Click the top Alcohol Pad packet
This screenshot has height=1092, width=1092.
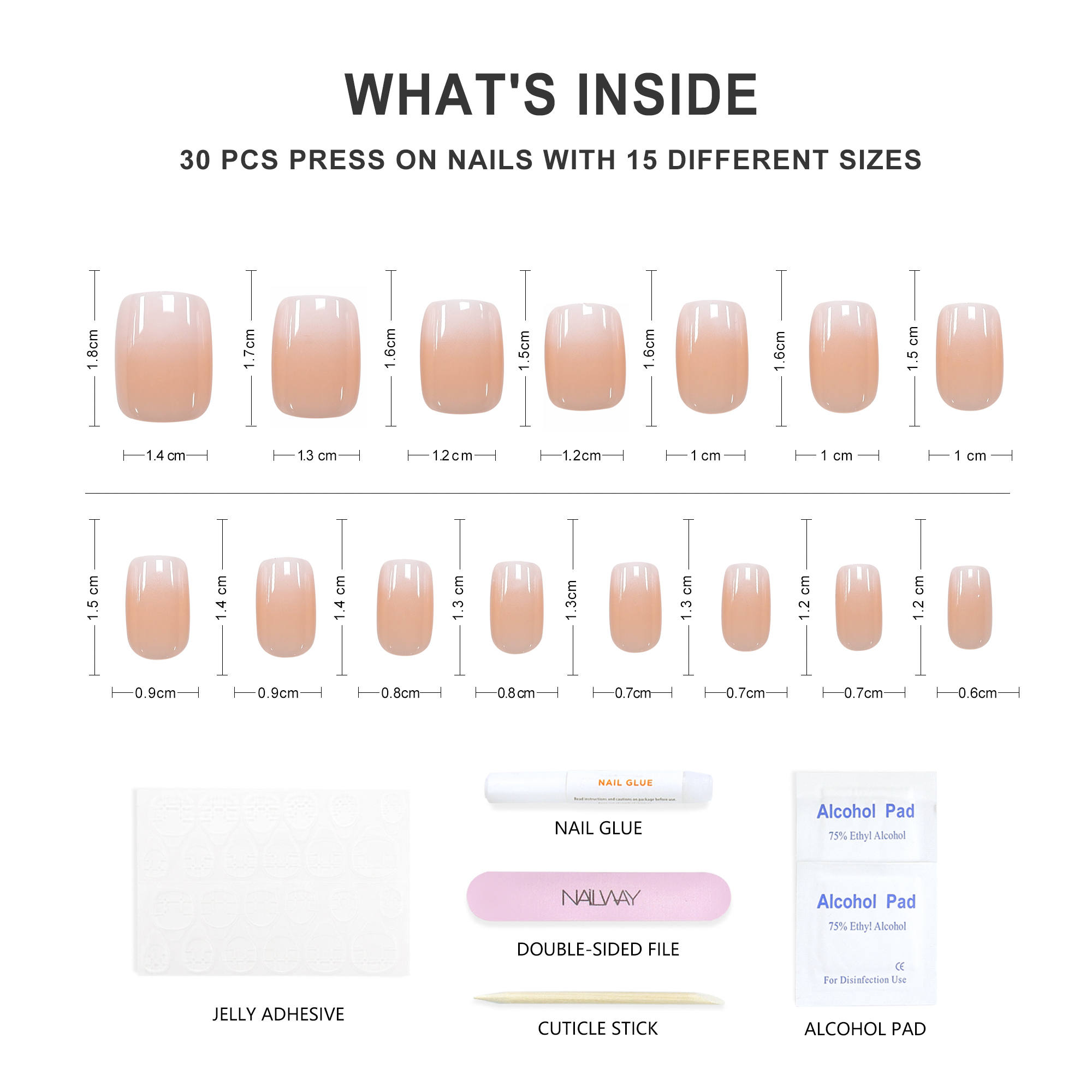pos(865,817)
